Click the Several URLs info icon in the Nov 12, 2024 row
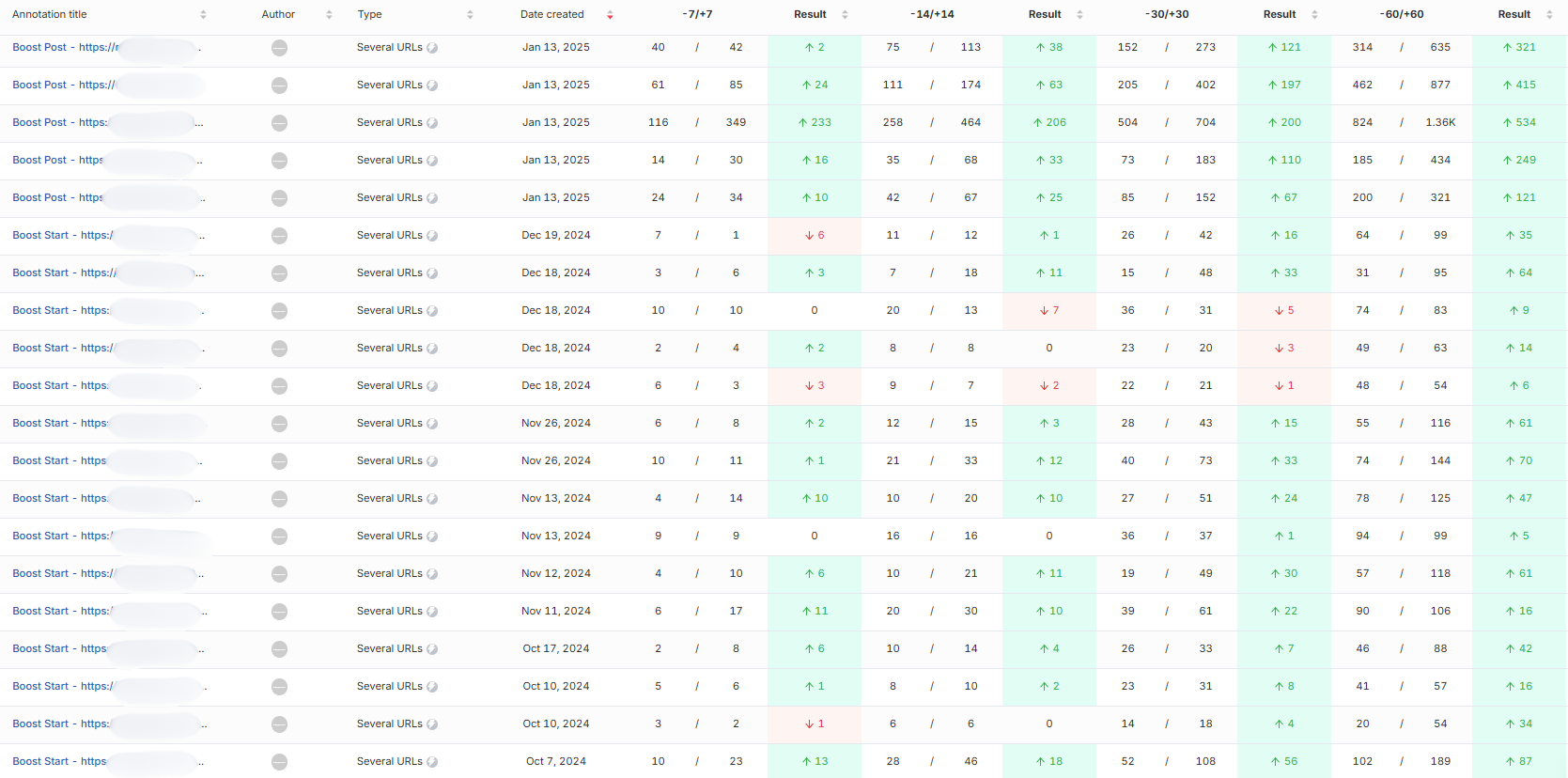The image size is (1568, 778). coord(432,574)
